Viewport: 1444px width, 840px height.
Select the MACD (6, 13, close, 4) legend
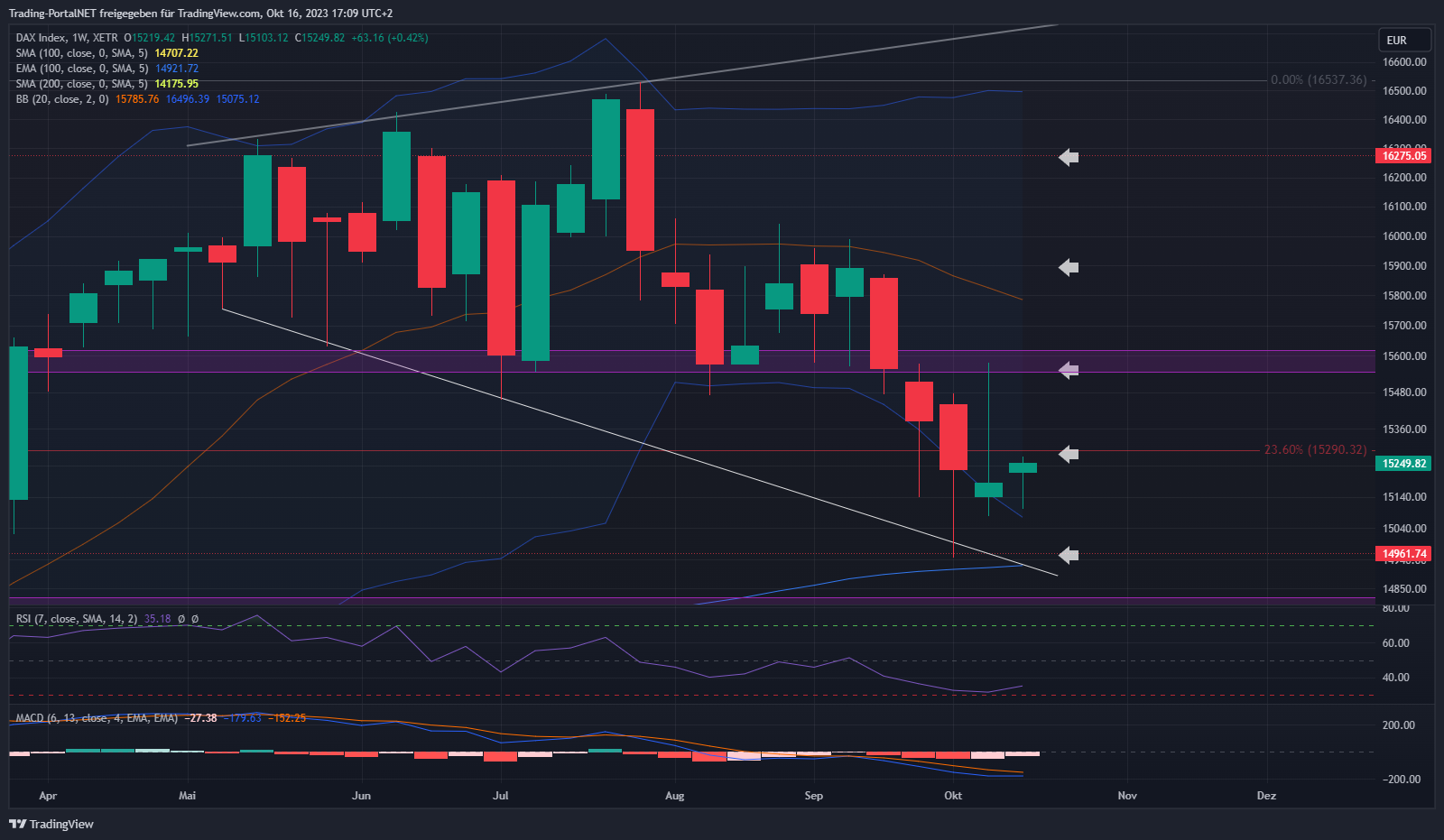click(x=97, y=718)
